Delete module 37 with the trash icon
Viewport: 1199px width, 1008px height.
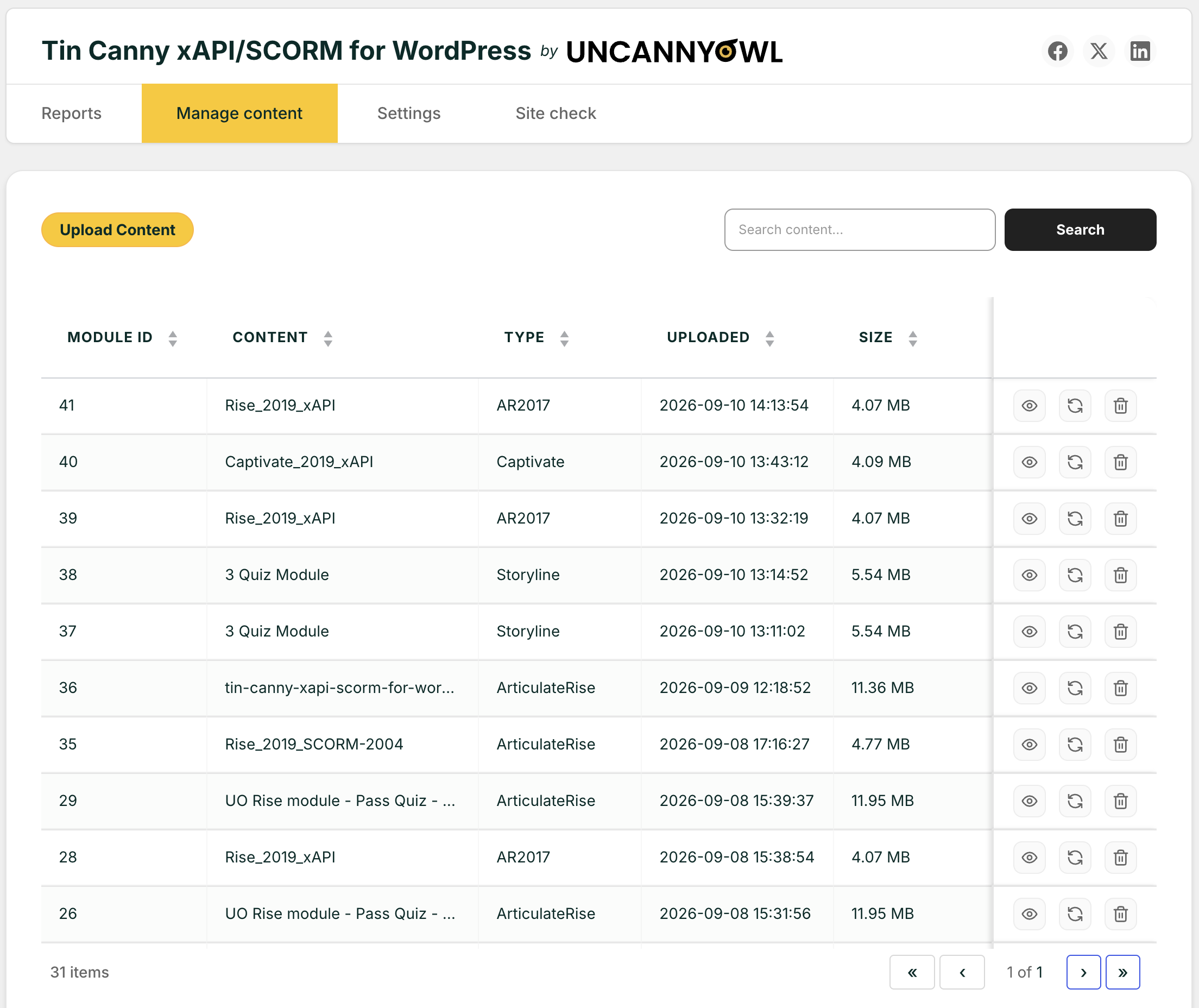(1121, 632)
